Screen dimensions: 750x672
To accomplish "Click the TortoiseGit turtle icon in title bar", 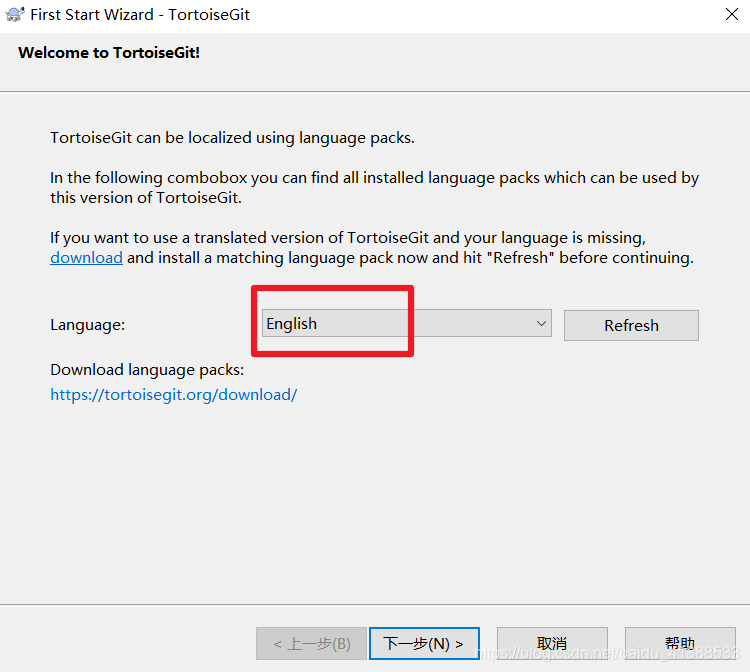I will (x=14, y=14).
